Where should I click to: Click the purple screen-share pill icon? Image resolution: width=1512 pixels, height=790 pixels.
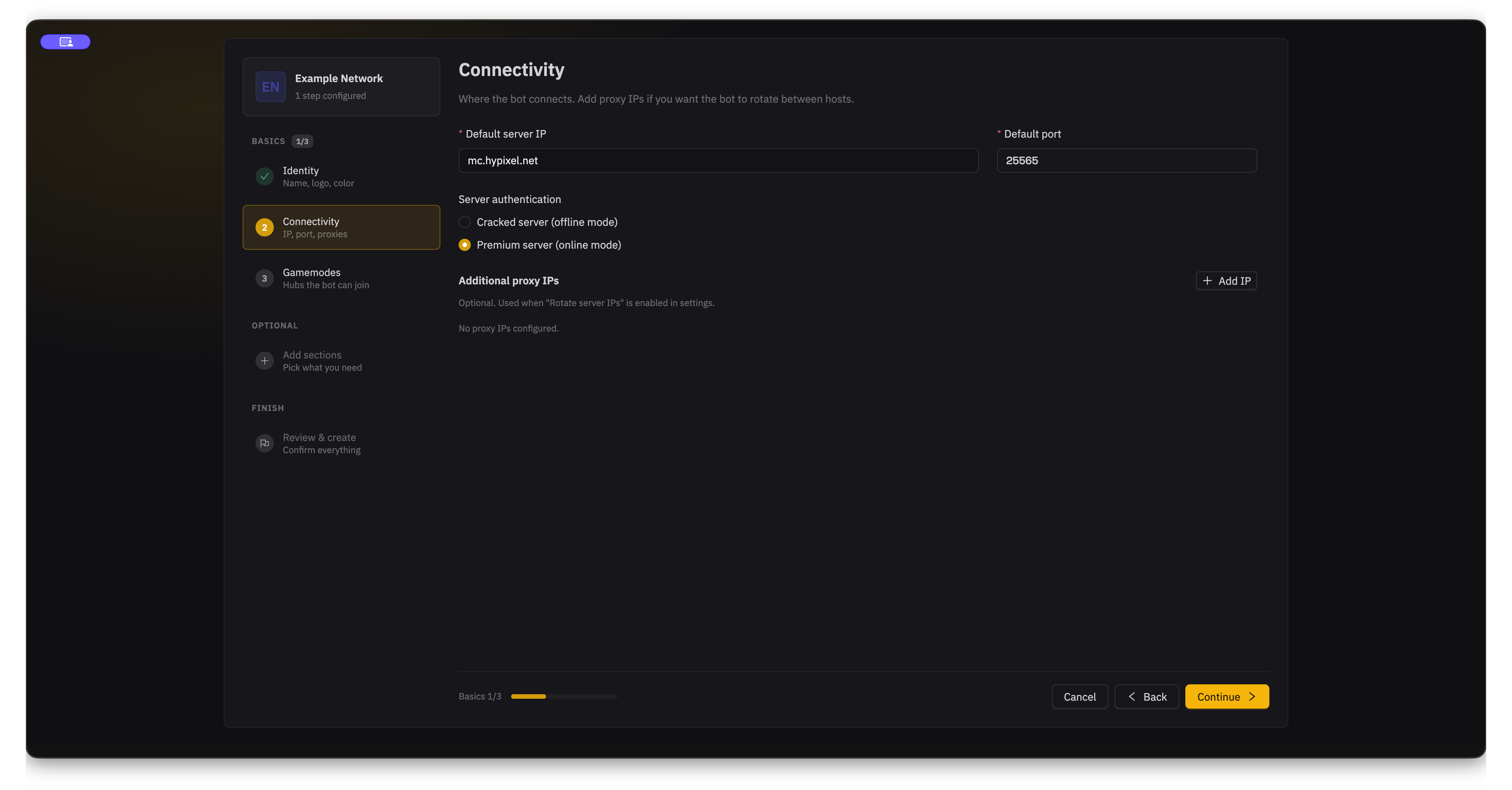(65, 42)
